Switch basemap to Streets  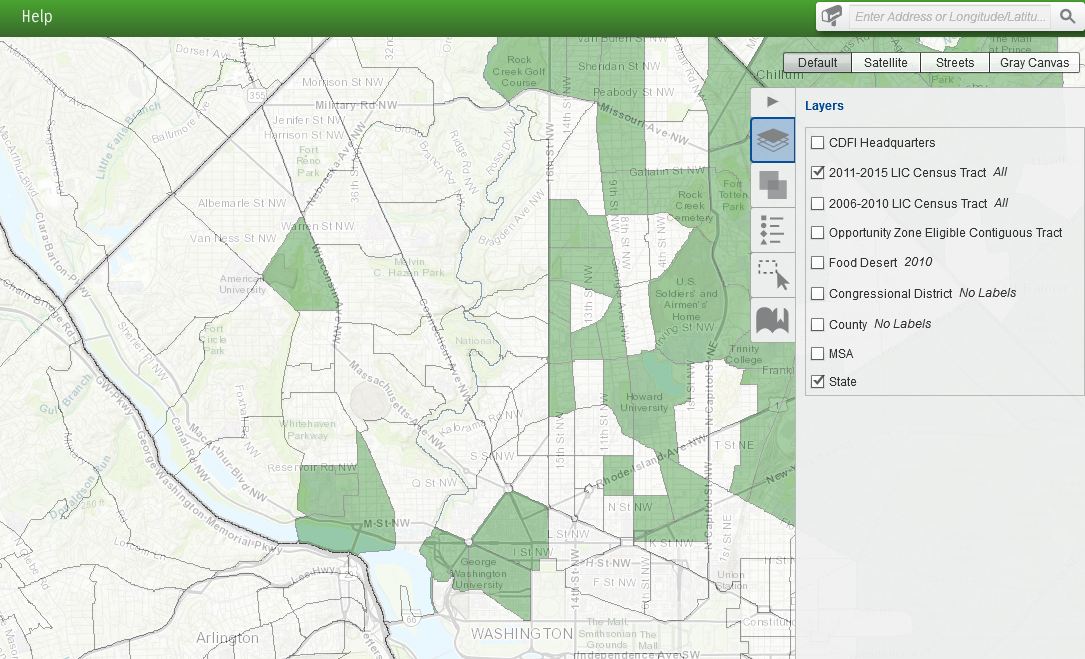pyautogui.click(x=955, y=63)
